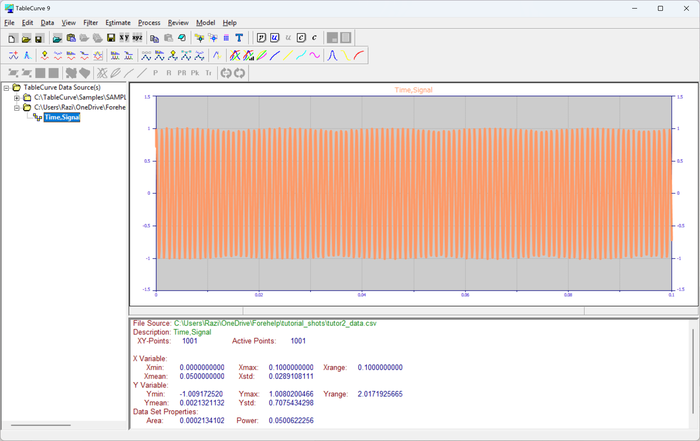Click the orange signal plot area
Image resolution: width=700 pixels, height=441 pixels.
(x=413, y=193)
